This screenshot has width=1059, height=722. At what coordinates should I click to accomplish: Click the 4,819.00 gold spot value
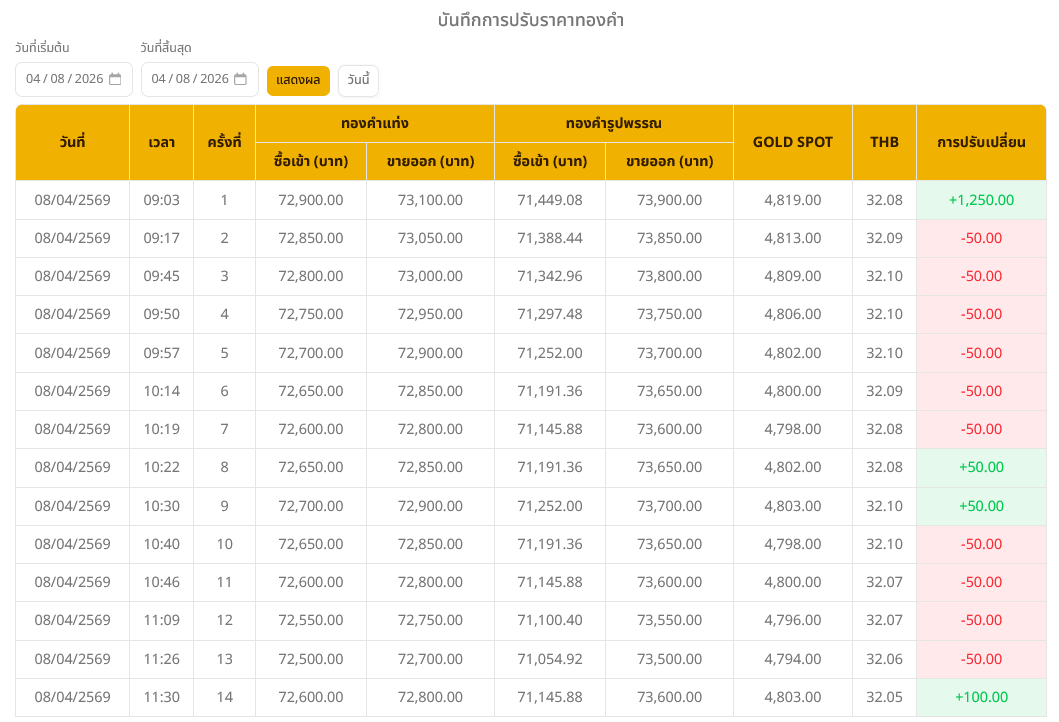click(792, 200)
